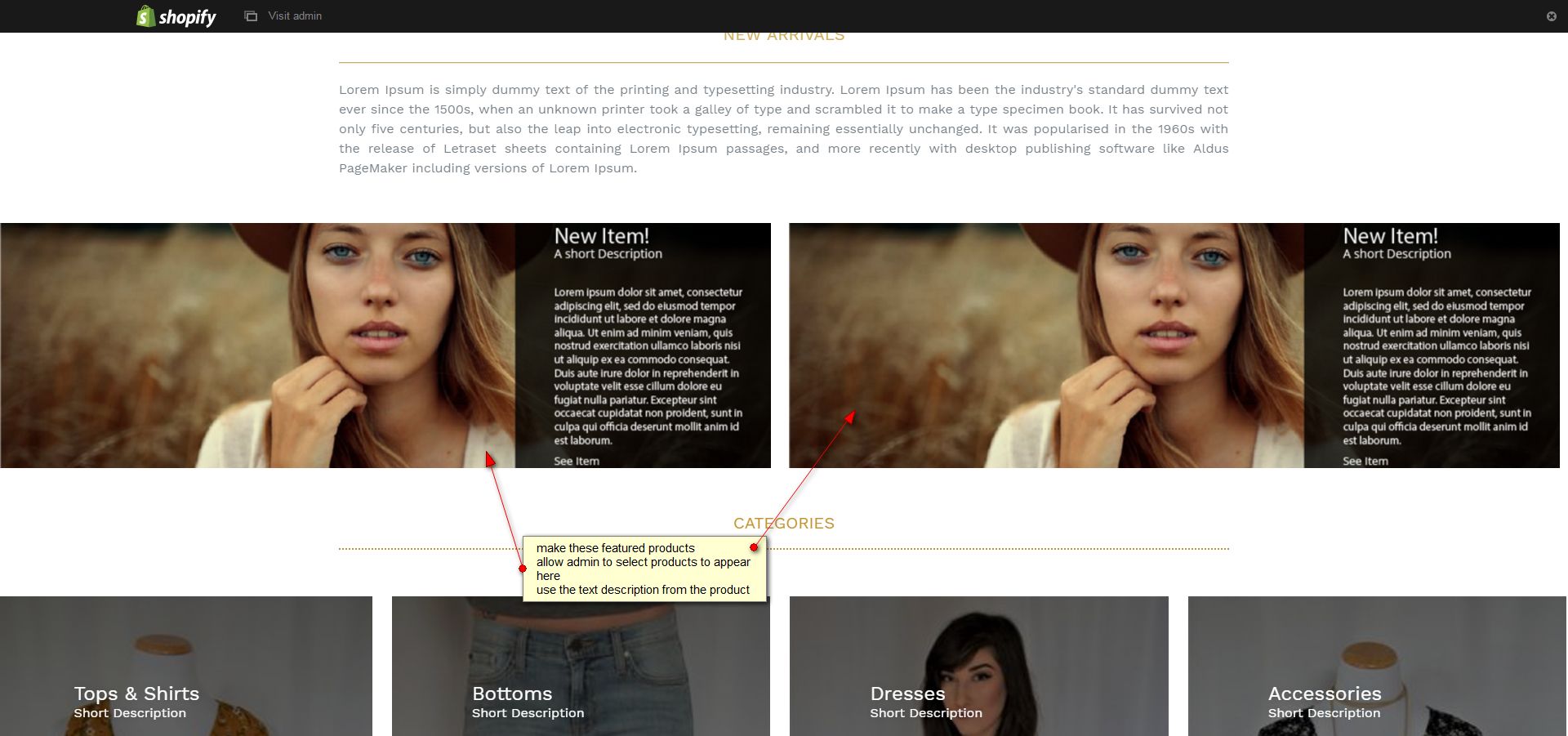
Task: Click the CATEGORIES section heading
Action: point(784,524)
